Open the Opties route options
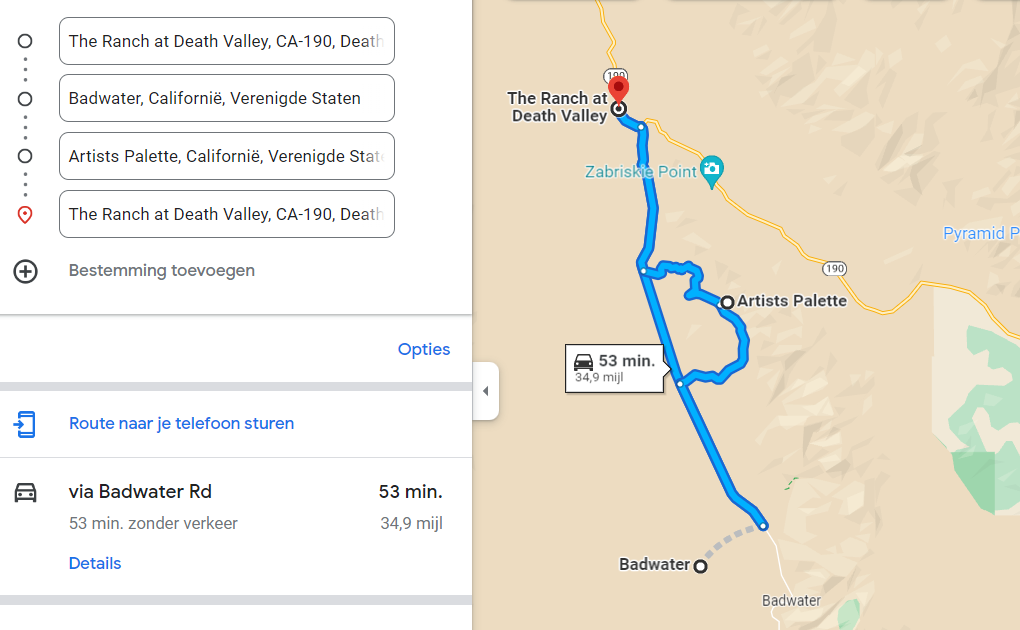This screenshot has width=1020, height=630. [x=424, y=349]
